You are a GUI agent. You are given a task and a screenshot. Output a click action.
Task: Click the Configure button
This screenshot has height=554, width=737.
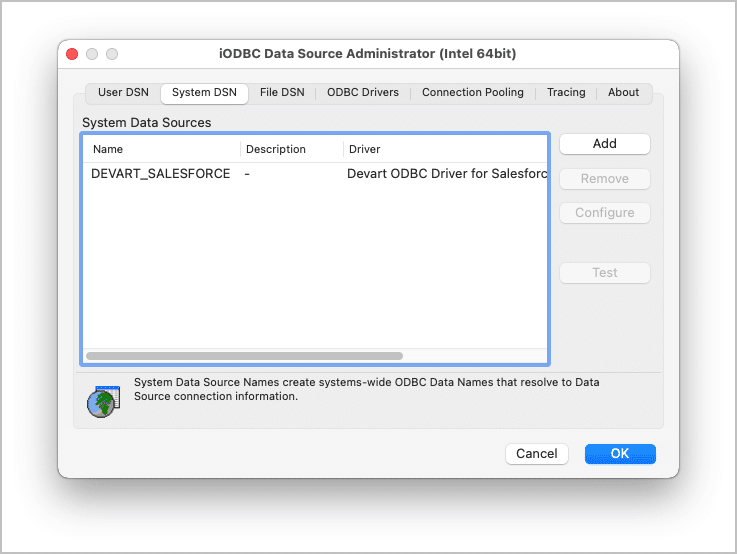(x=604, y=213)
